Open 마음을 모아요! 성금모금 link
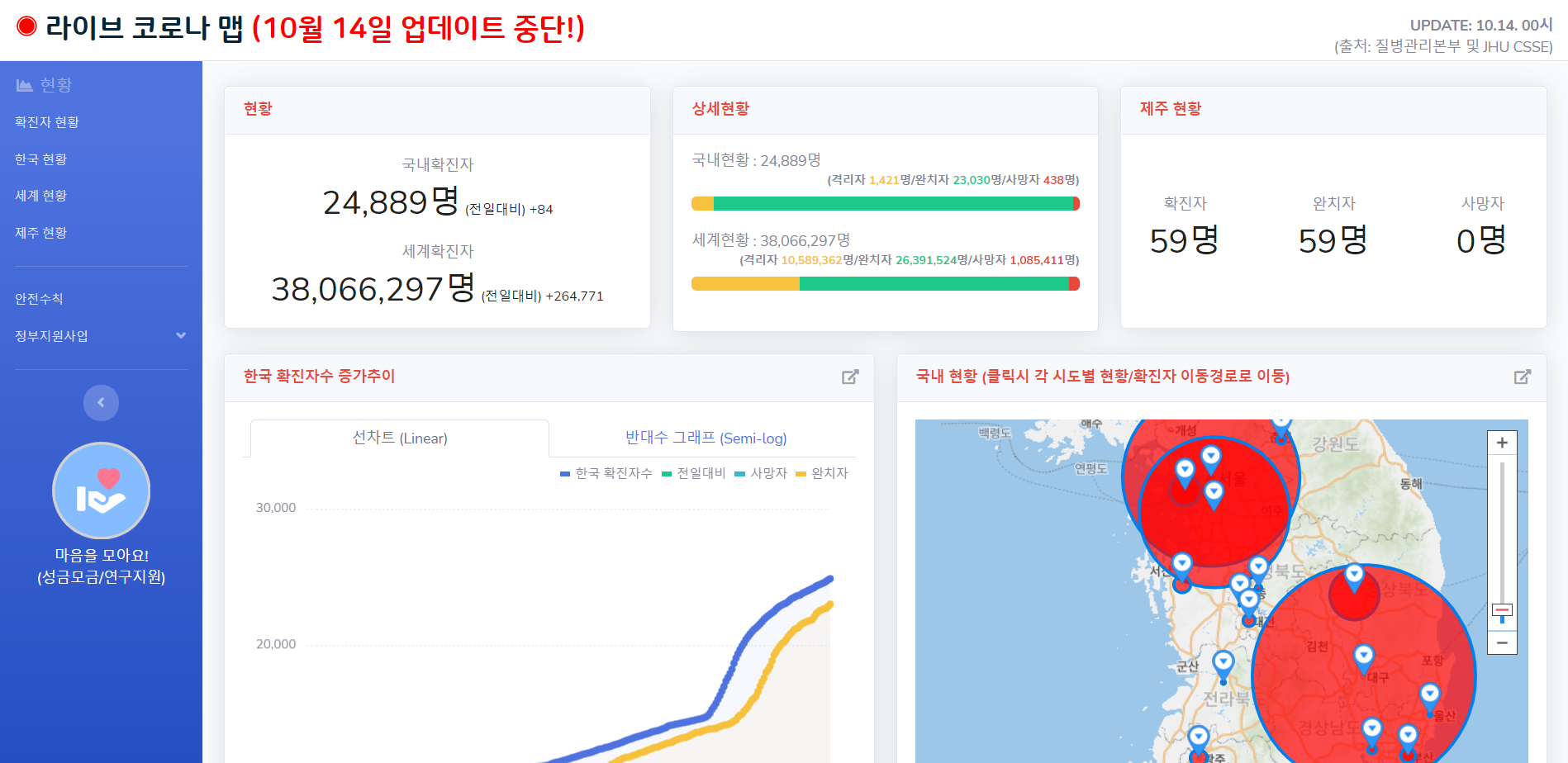This screenshot has height=763, width=1568. (x=101, y=566)
